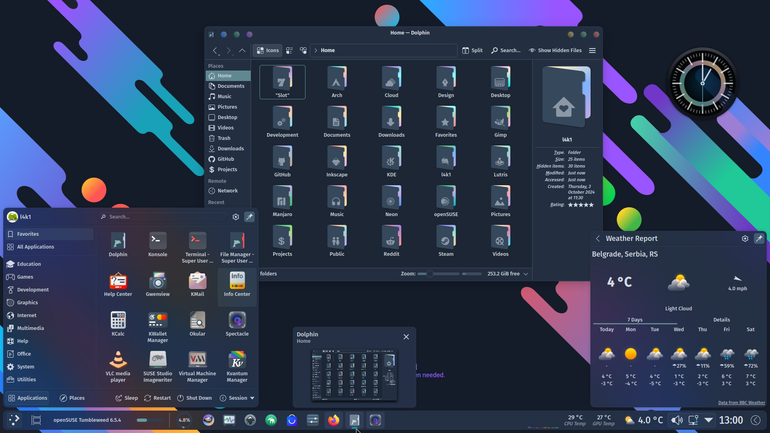Expand the free space dropdown in status bar

(x=525, y=274)
